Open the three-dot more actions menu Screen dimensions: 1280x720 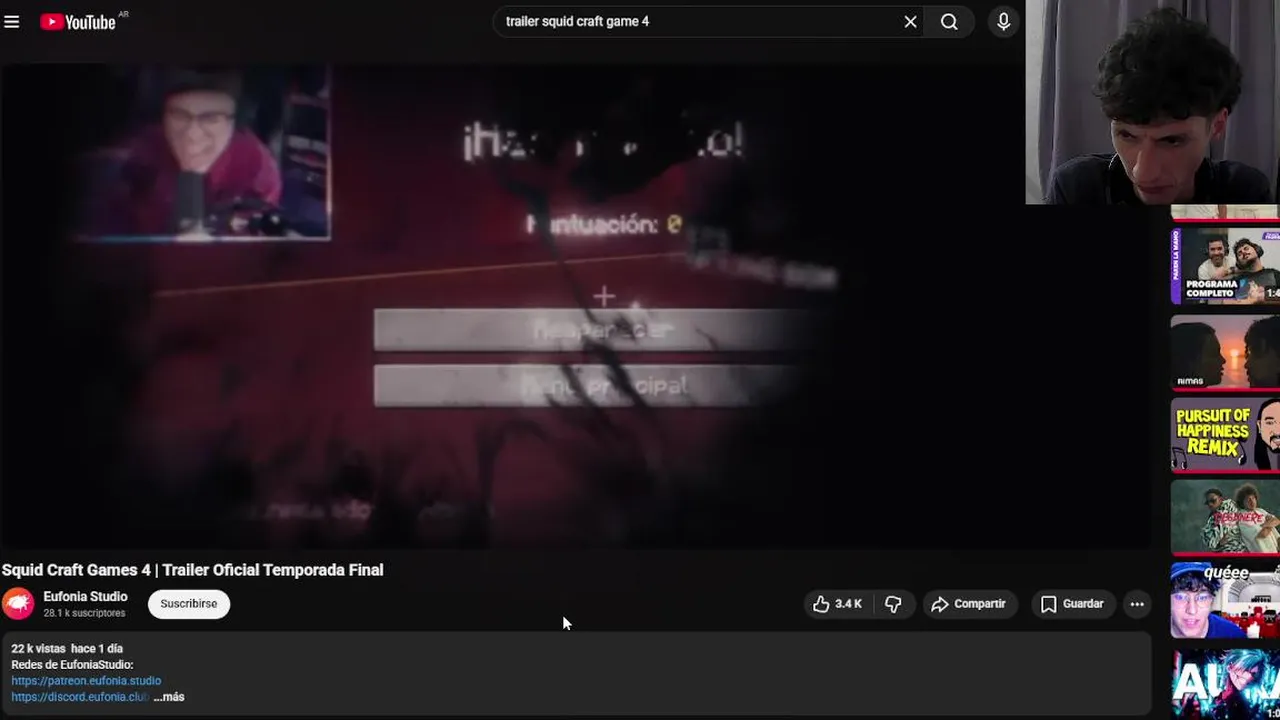(x=1137, y=604)
